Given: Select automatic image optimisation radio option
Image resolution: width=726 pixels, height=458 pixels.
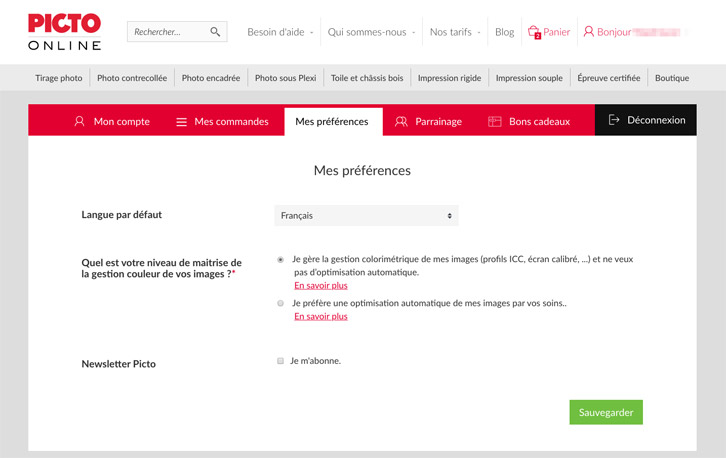Looking at the screenshot, I should tap(280, 303).
